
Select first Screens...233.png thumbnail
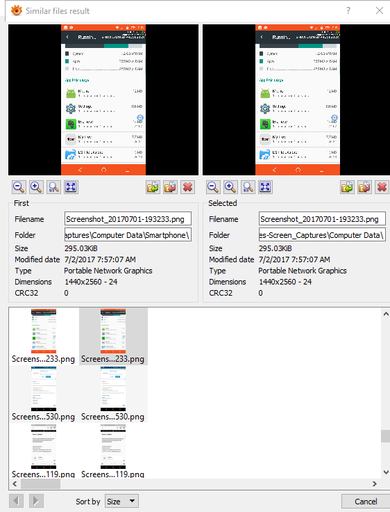[44, 336]
